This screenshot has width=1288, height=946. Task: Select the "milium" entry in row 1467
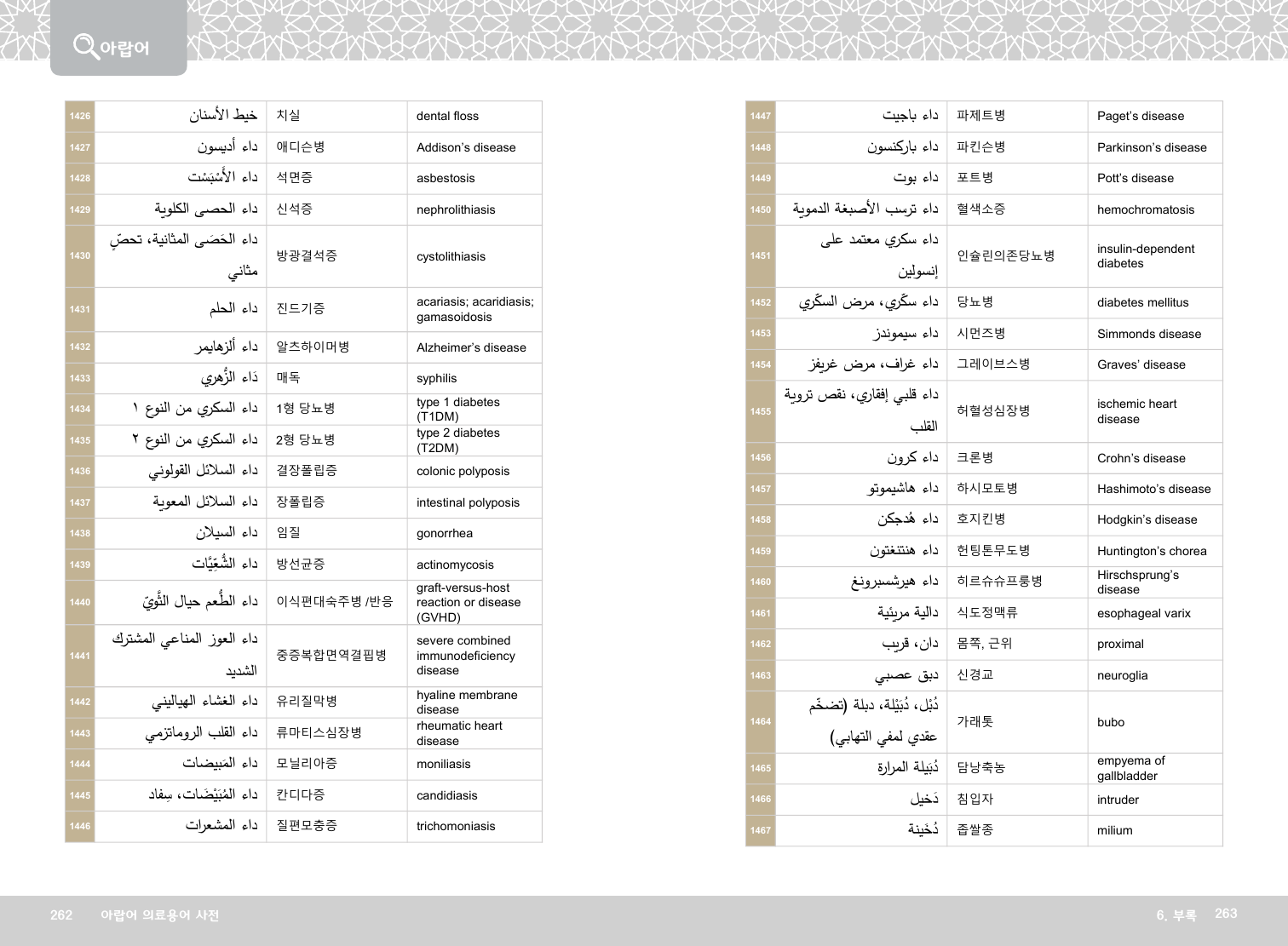coord(1114,830)
